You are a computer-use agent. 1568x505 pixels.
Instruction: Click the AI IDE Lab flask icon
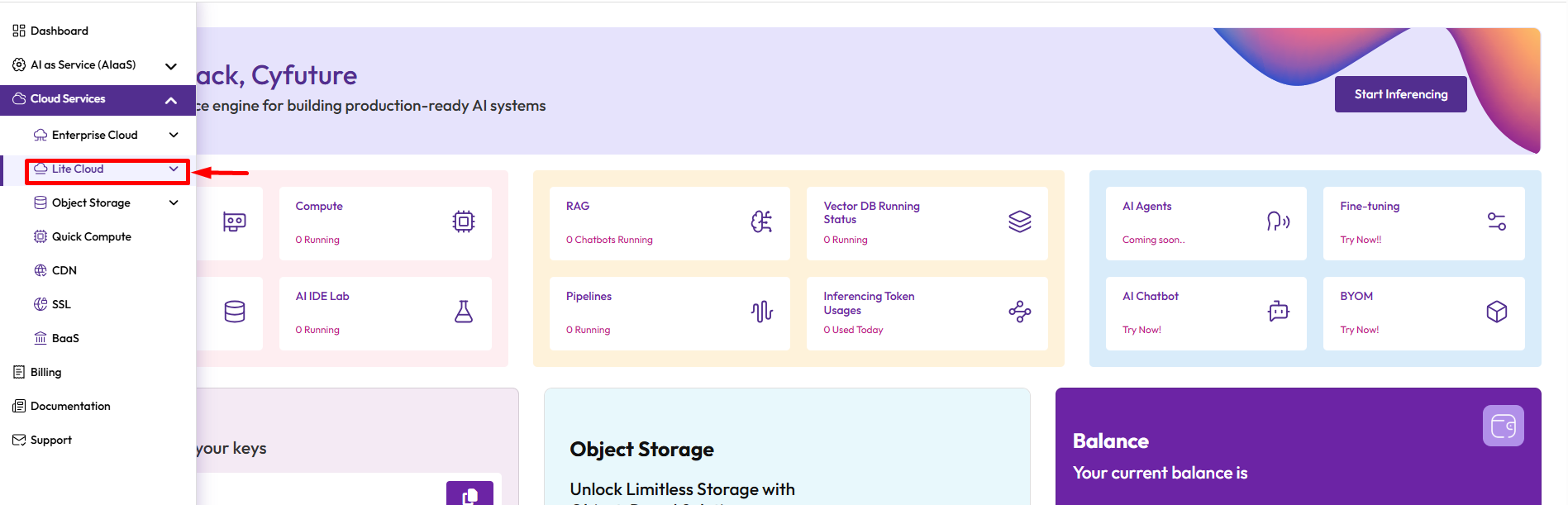(463, 312)
